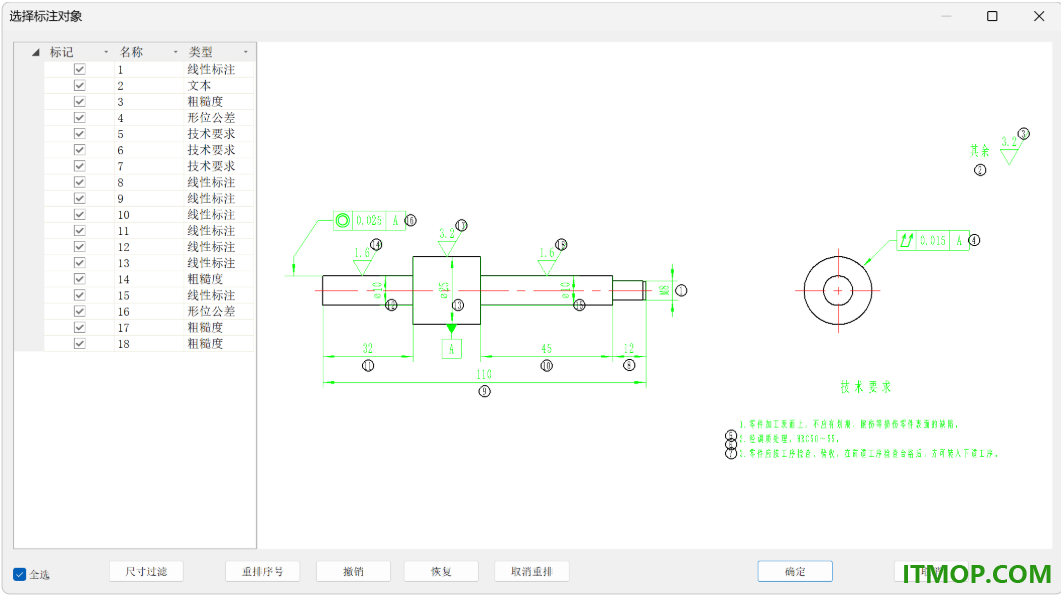Open the 类型 column filter dropdown
Viewport: 1061px width, 597px height.
246,52
